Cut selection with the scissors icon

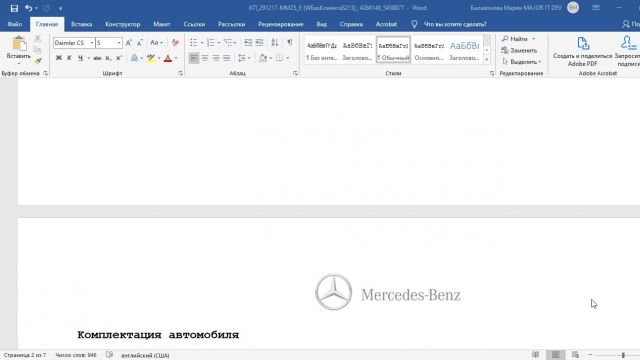(x=38, y=38)
